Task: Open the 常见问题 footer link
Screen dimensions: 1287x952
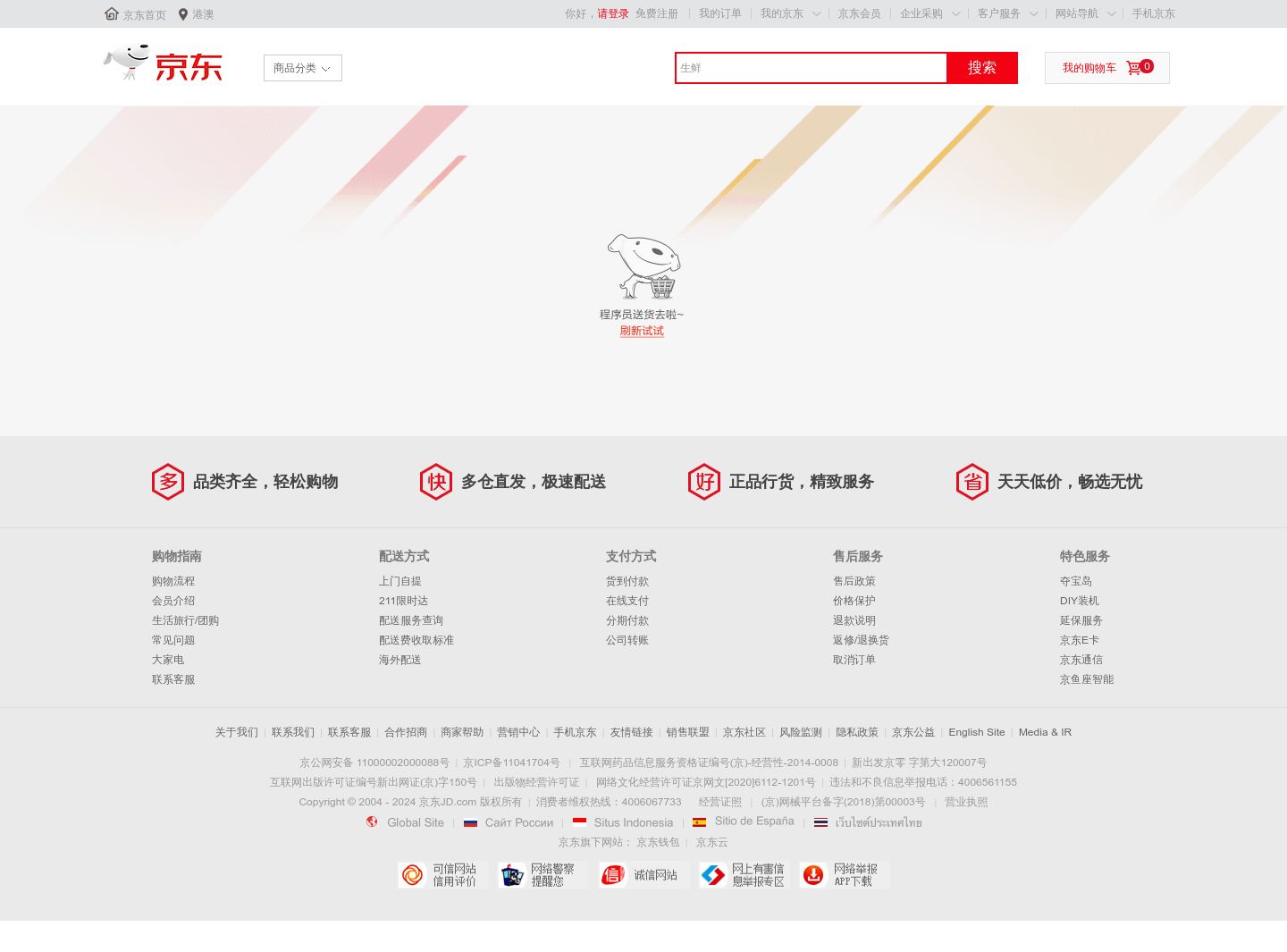Action: [x=173, y=640]
